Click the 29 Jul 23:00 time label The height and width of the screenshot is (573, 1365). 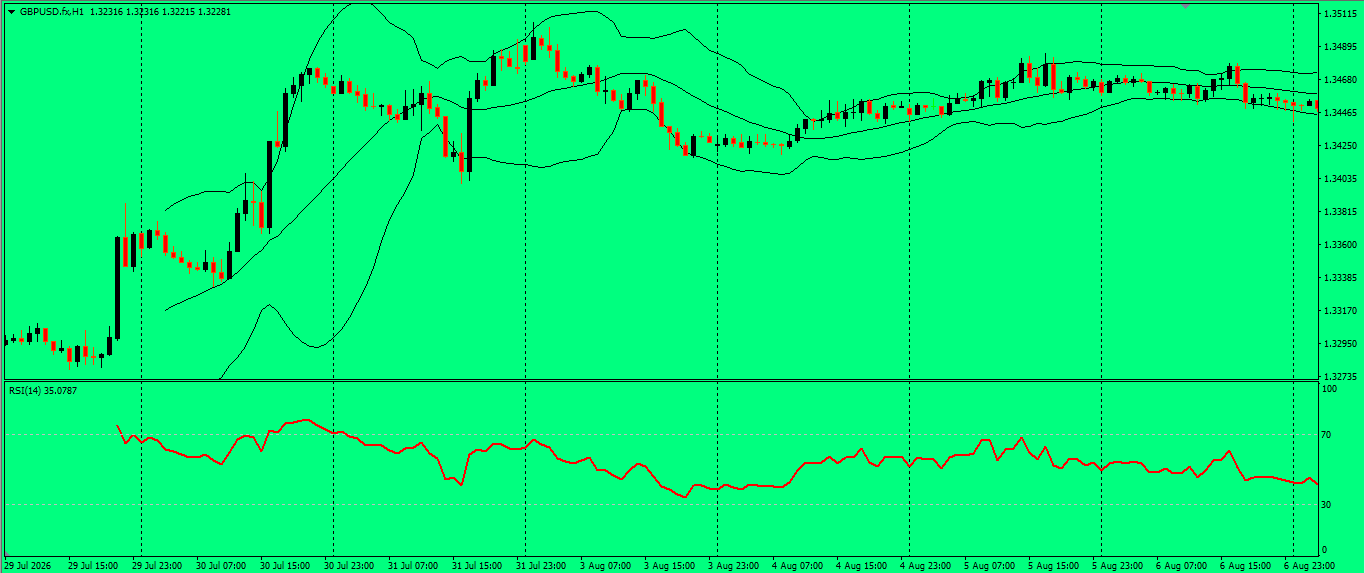pyautogui.click(x=158, y=566)
